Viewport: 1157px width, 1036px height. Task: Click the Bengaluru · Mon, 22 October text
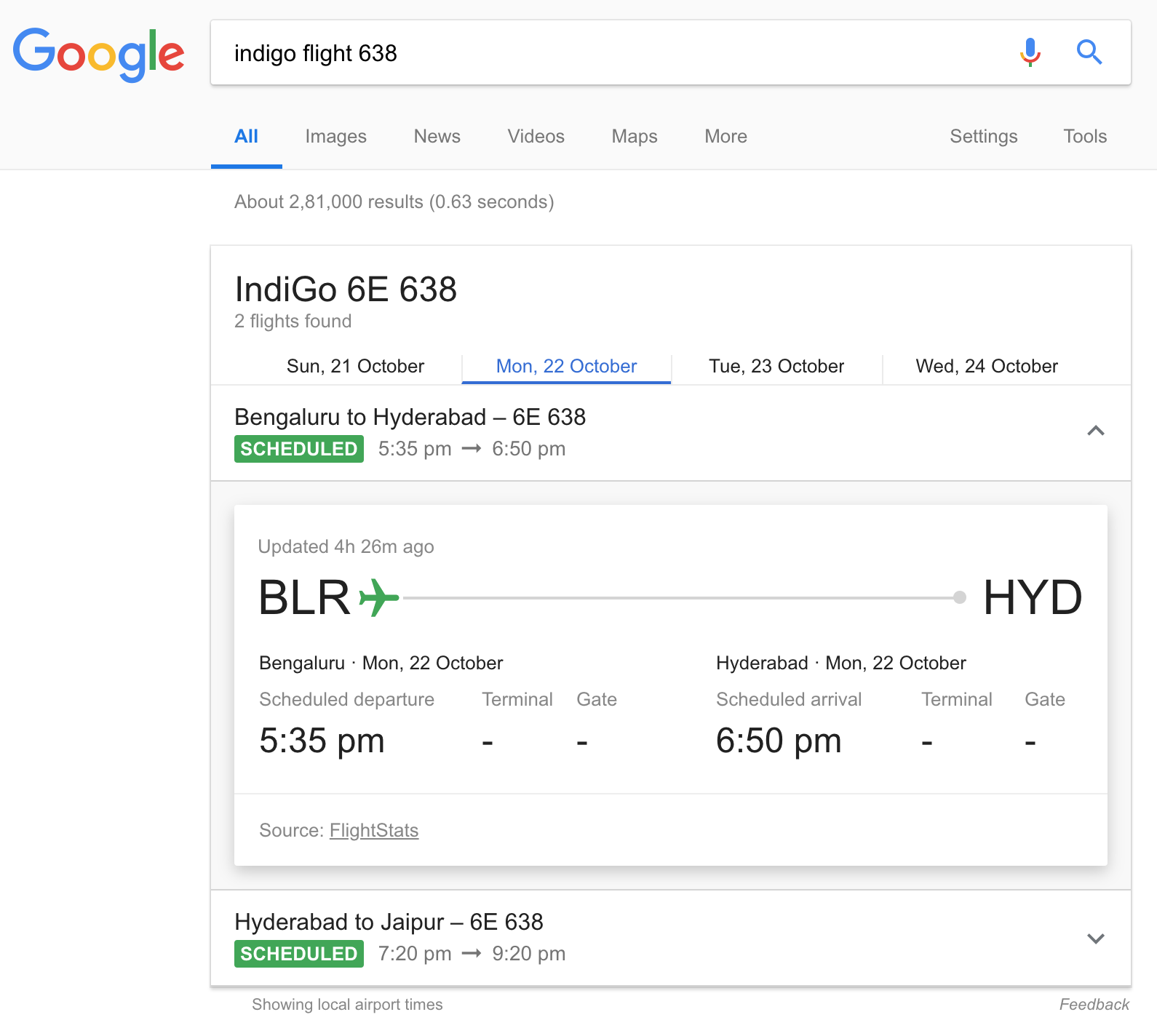(381, 664)
